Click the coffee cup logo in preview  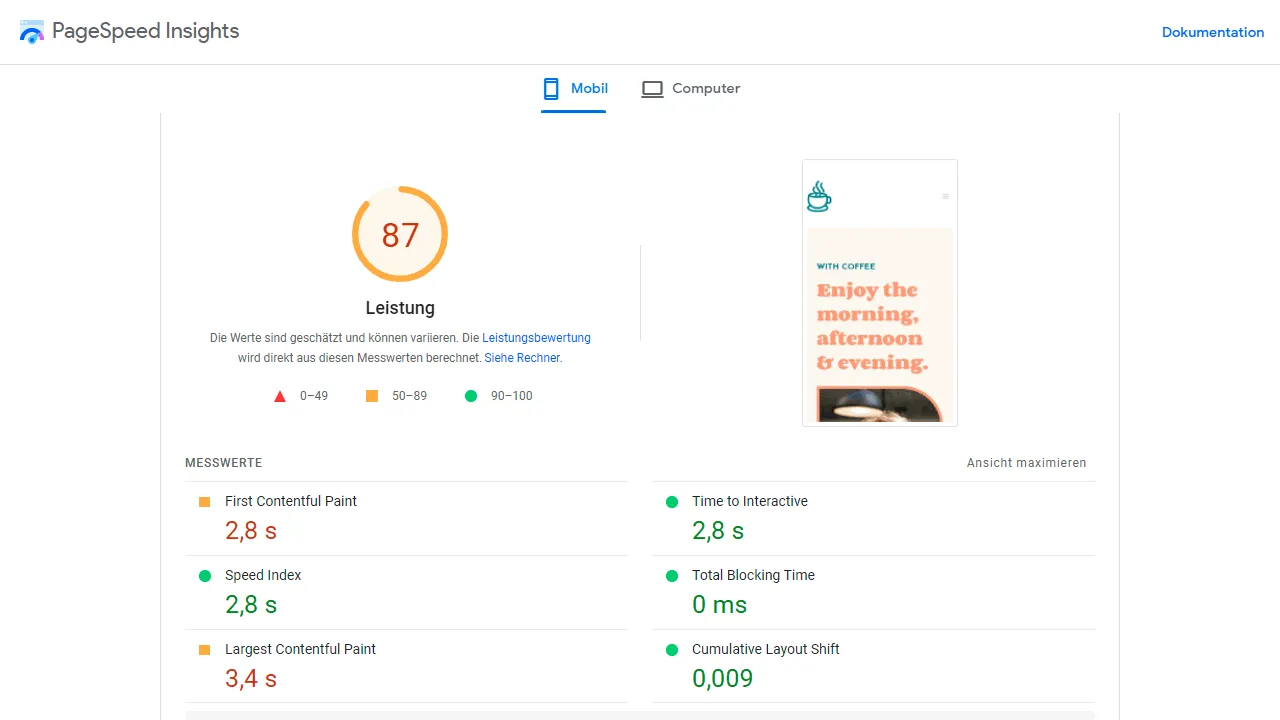[819, 196]
